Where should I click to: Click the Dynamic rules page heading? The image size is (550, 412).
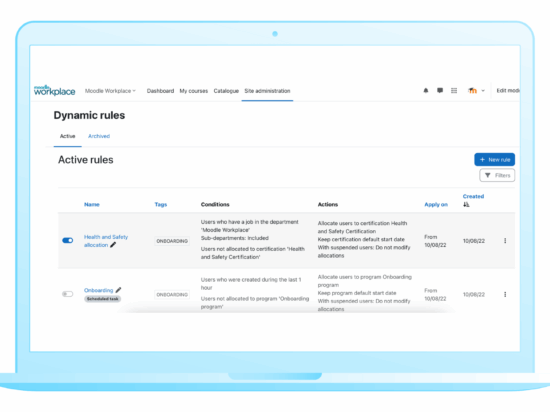(x=89, y=115)
